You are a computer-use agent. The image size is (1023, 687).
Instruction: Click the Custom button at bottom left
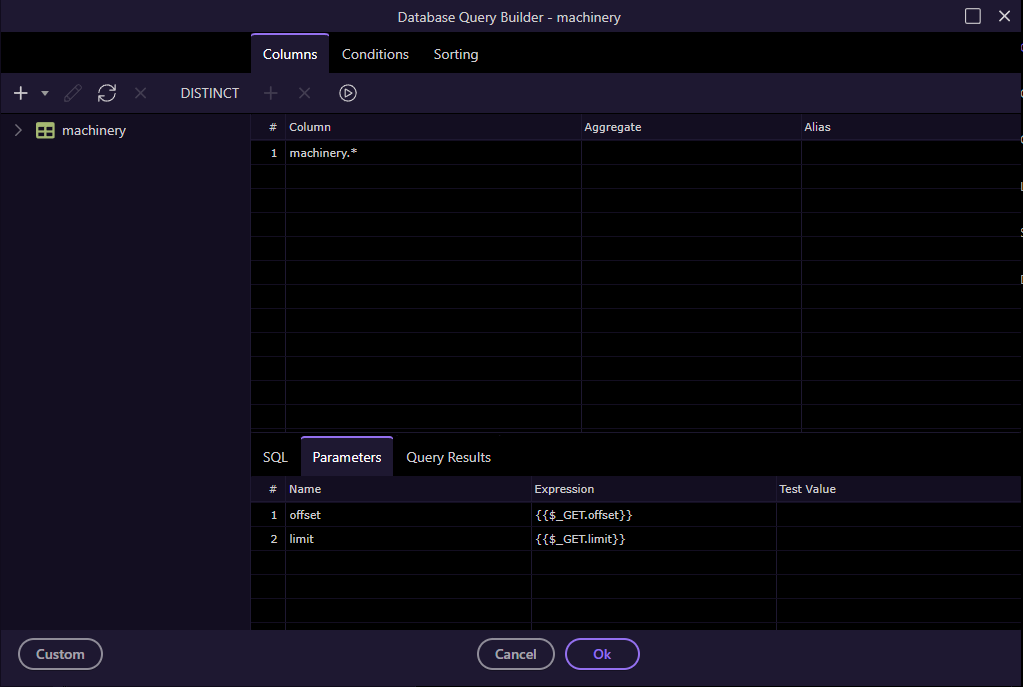pos(60,654)
